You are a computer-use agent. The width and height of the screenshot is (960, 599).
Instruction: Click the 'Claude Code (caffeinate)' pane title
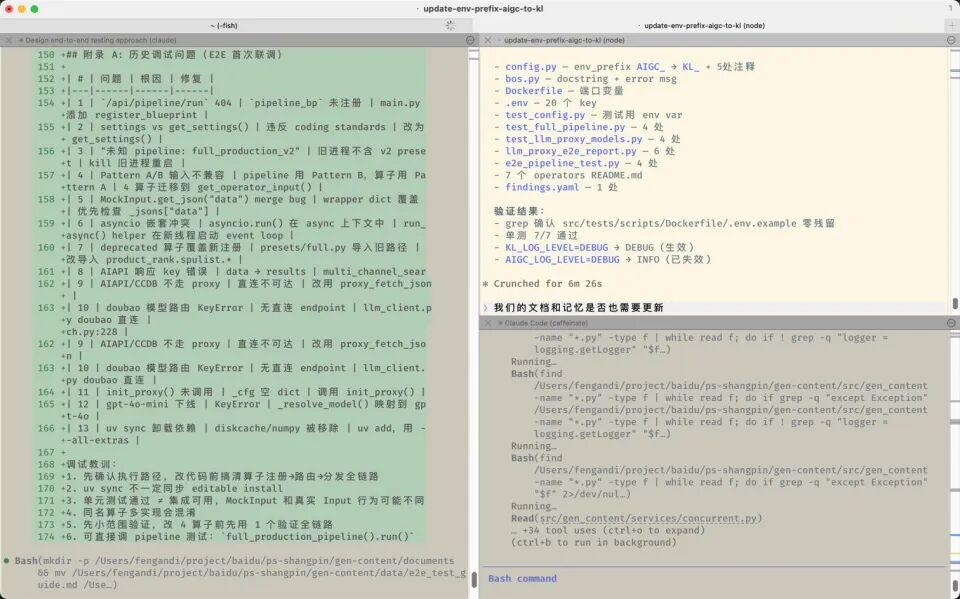(546, 323)
